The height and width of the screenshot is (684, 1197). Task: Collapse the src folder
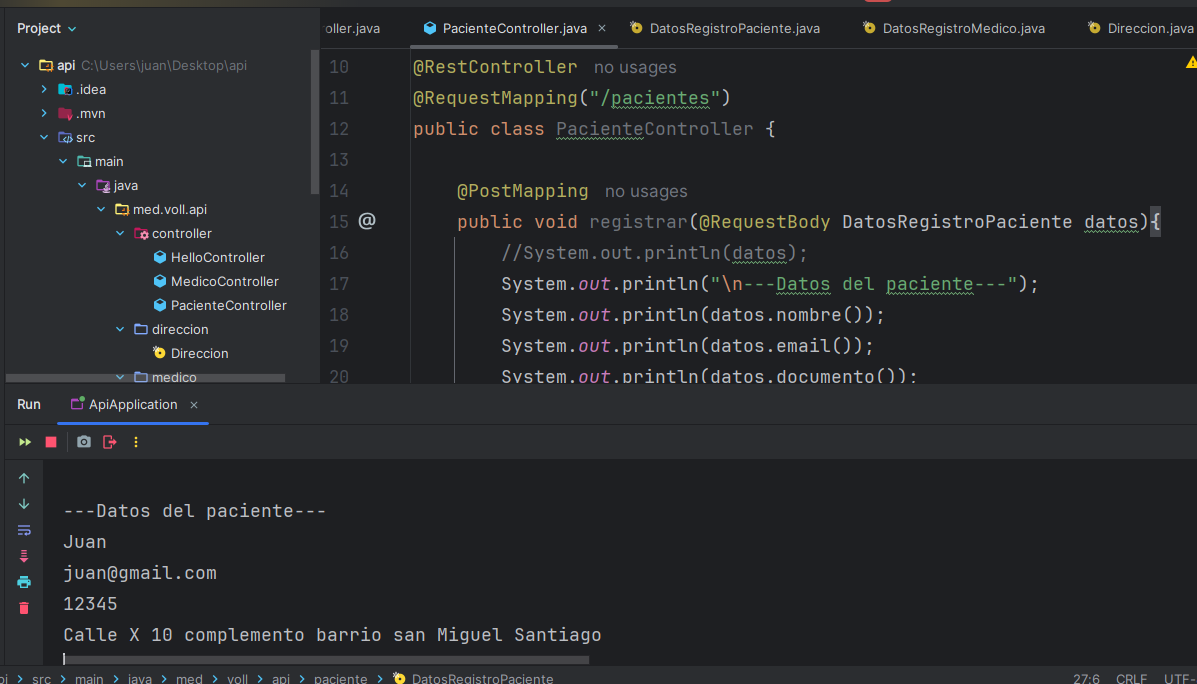[x=44, y=137]
